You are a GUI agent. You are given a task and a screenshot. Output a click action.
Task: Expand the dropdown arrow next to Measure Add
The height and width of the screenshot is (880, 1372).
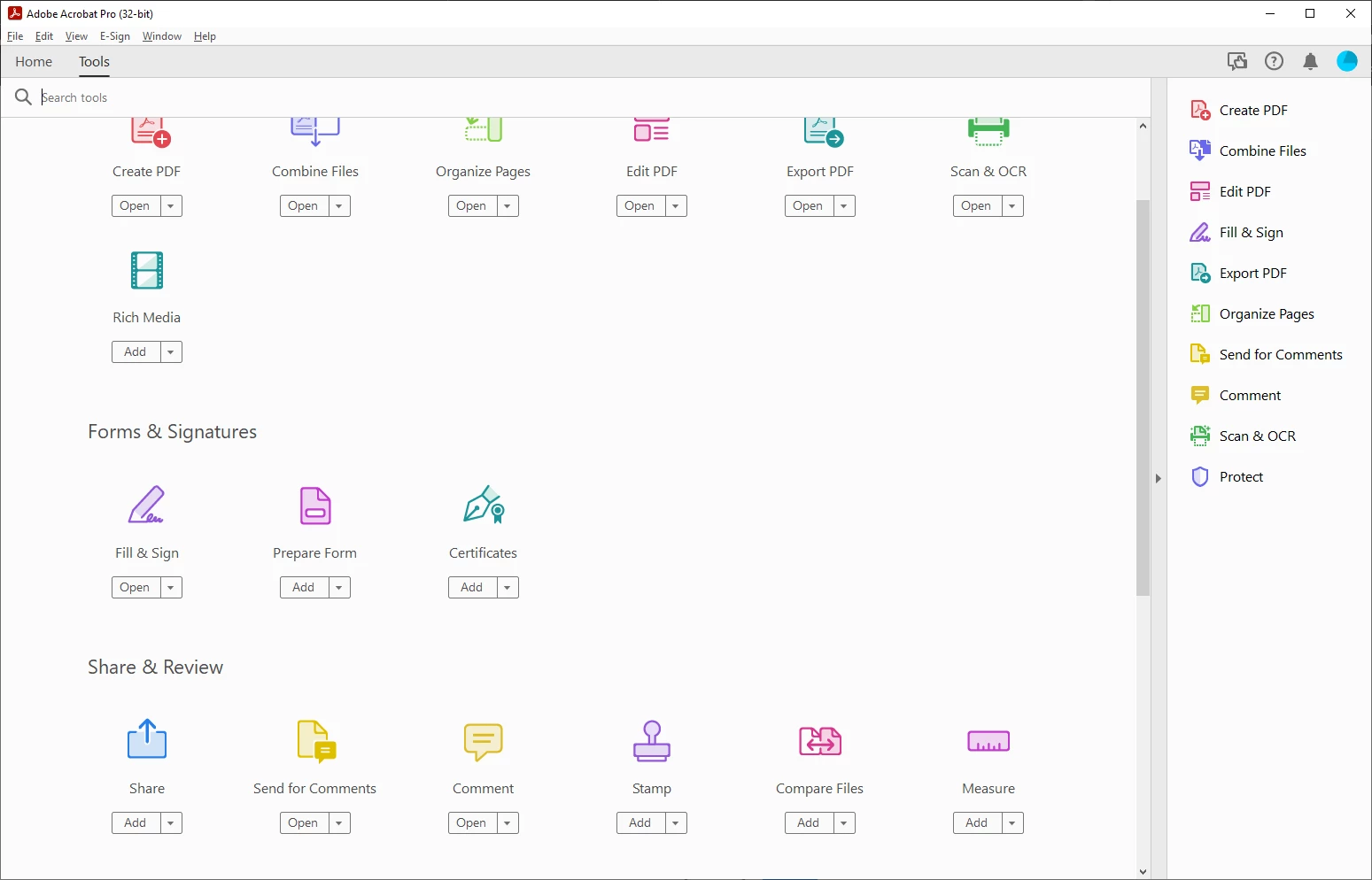(x=1012, y=823)
